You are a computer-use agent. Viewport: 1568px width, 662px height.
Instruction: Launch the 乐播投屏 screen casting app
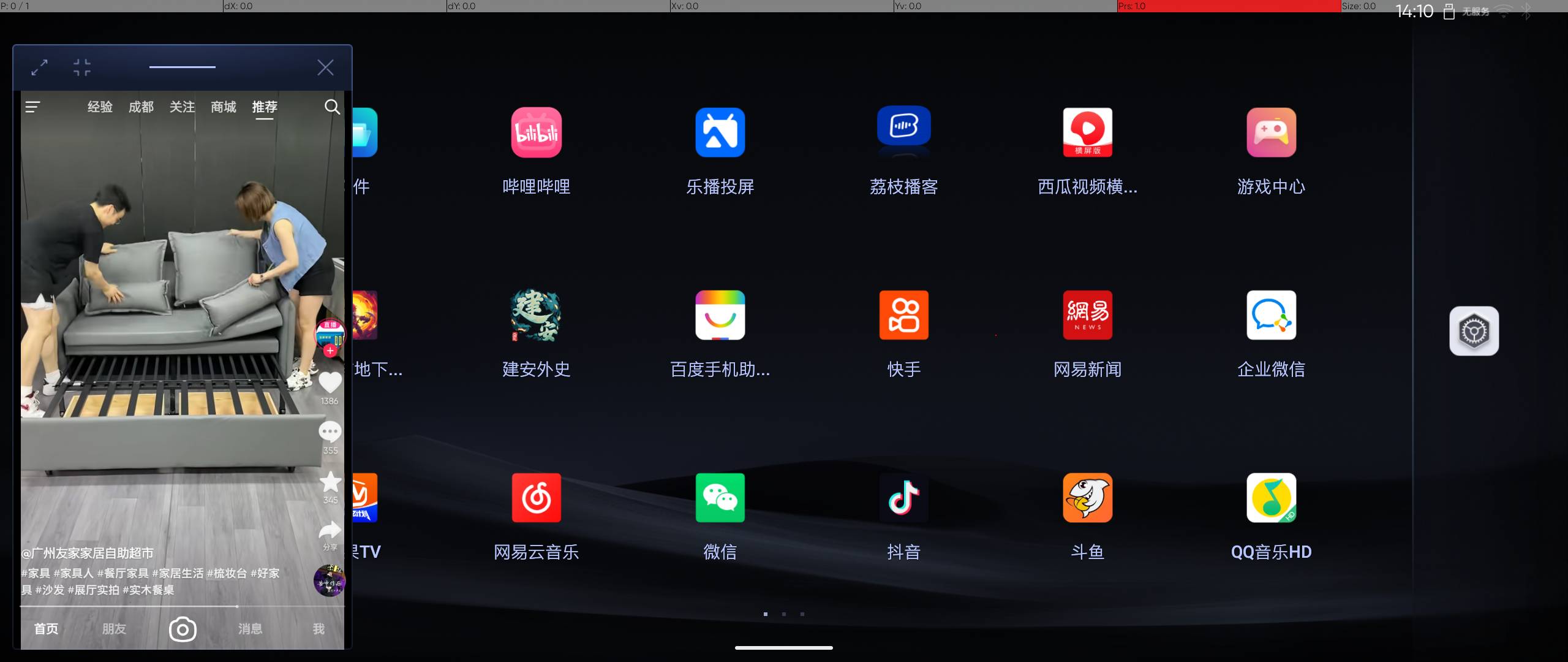point(720,132)
